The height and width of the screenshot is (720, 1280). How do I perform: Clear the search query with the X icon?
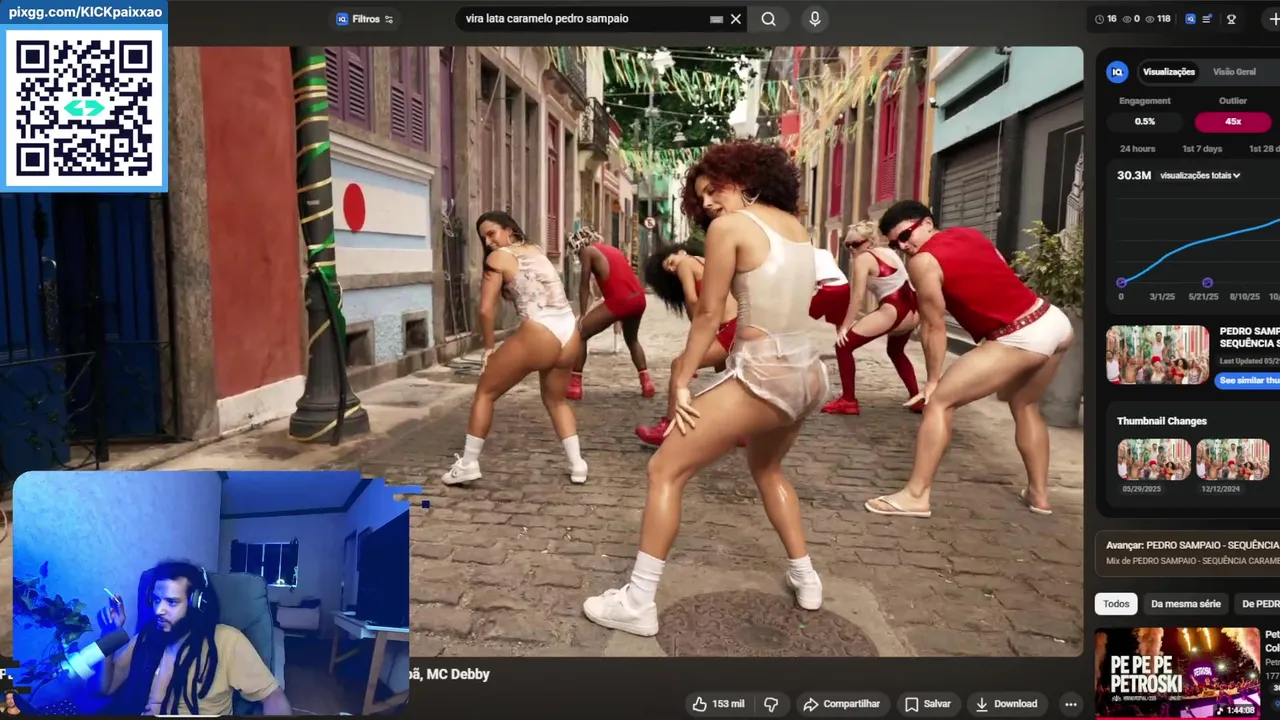(x=736, y=19)
